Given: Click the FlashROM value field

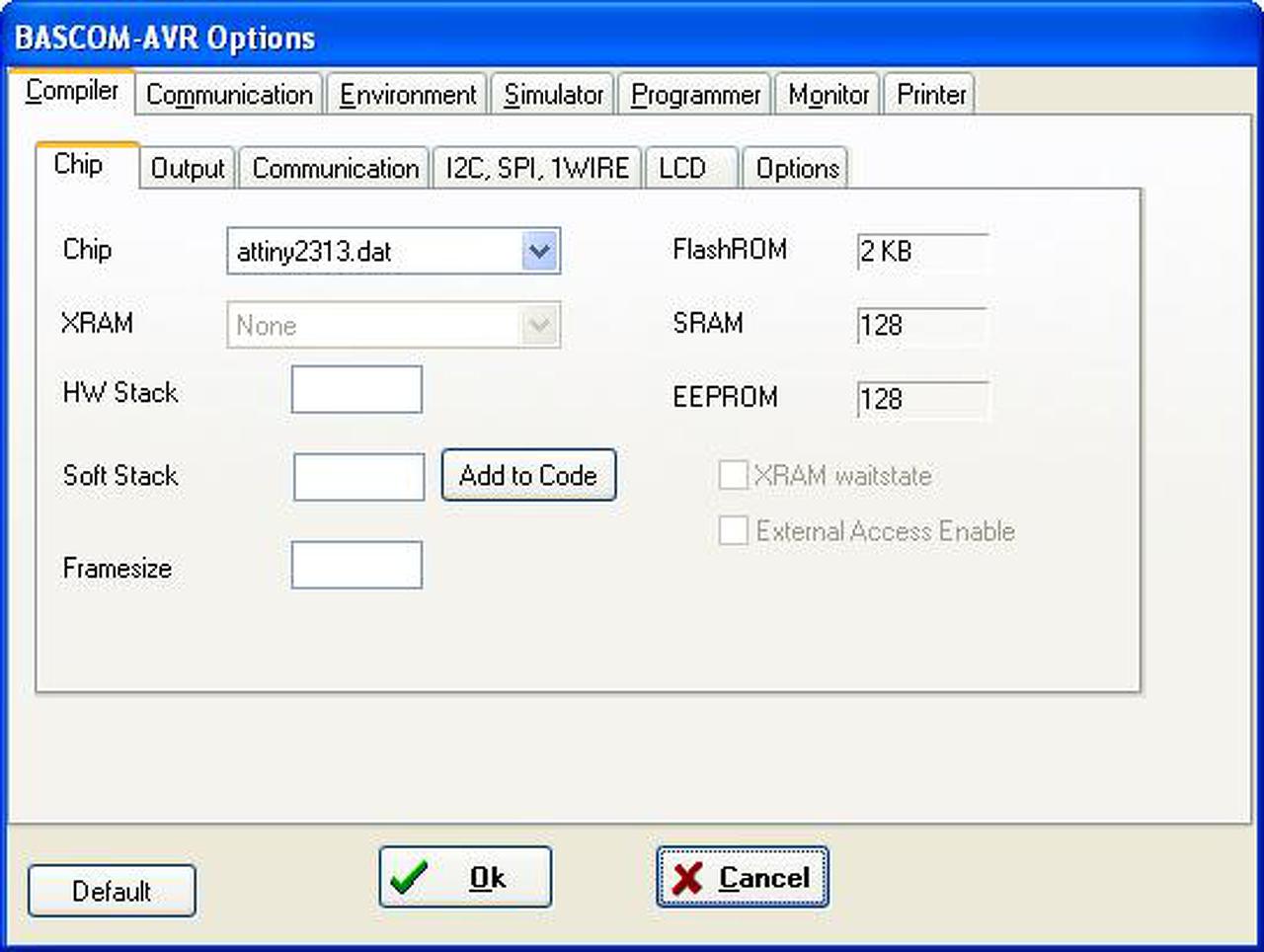Looking at the screenshot, I should tap(922, 252).
